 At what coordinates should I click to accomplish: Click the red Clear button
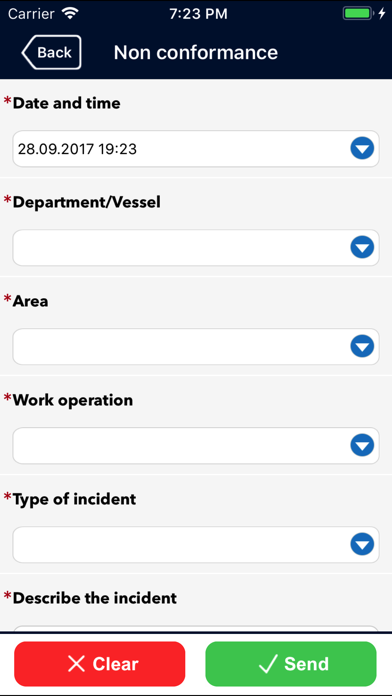(99, 664)
